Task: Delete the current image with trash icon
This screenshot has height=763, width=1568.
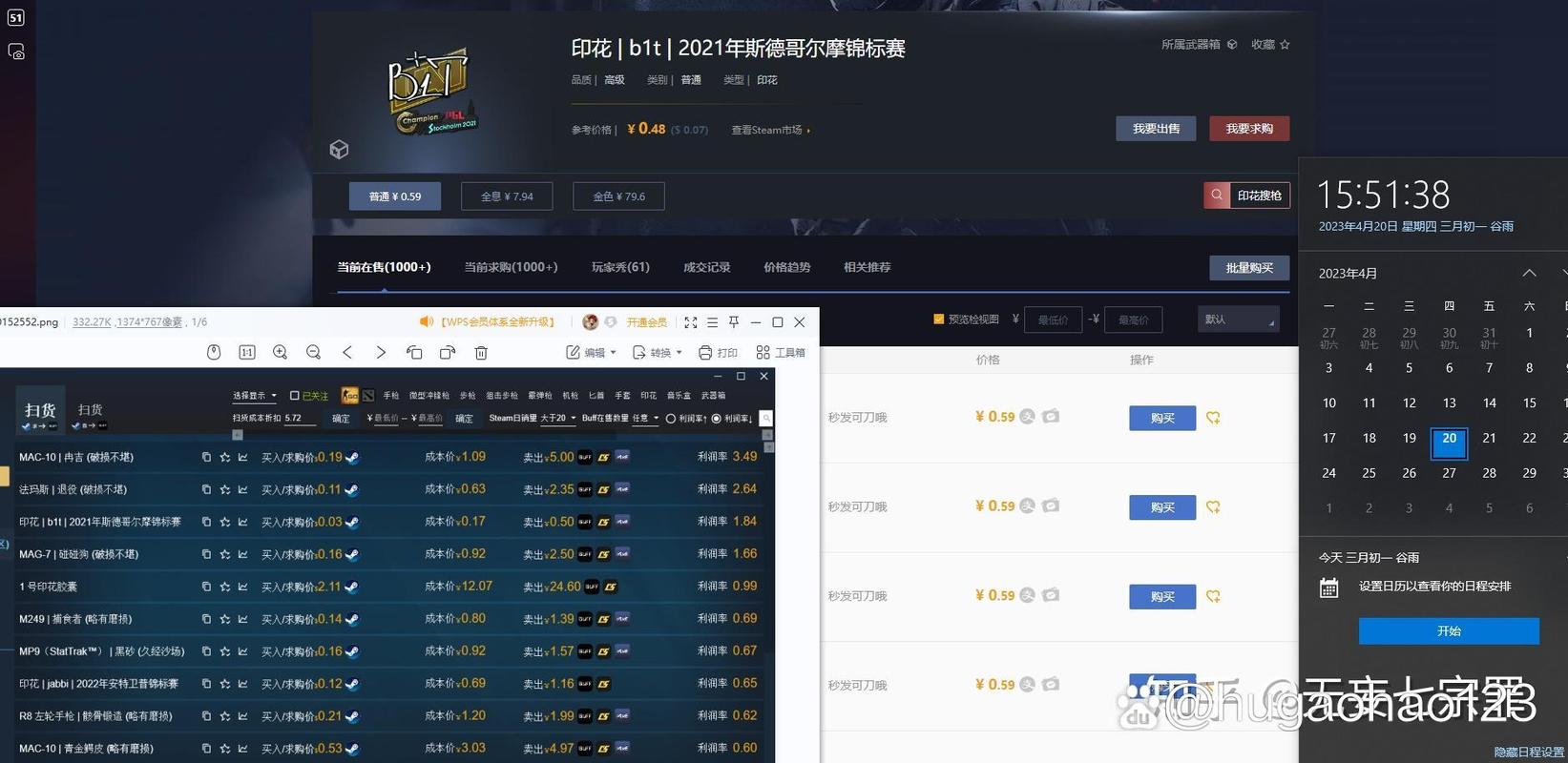Action: click(x=481, y=352)
